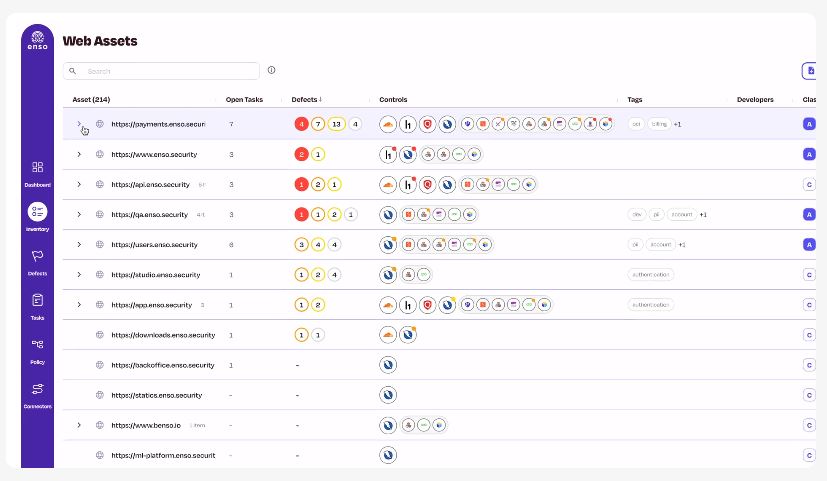Sort by the Defects column header
The image size is (827, 481).
pyautogui.click(x=306, y=99)
